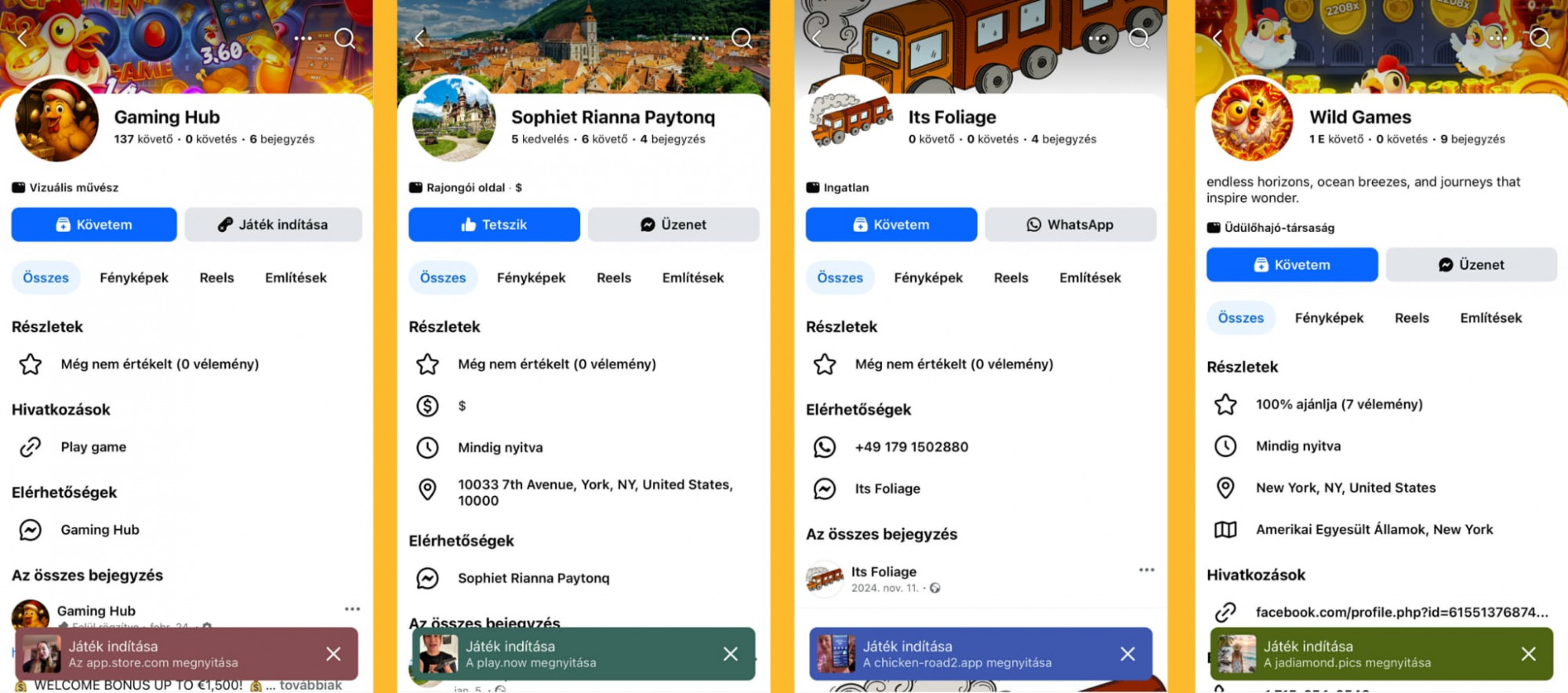The width and height of the screenshot is (1568, 693).
Task: Open more options on Wild Games header
Action: (x=1498, y=38)
